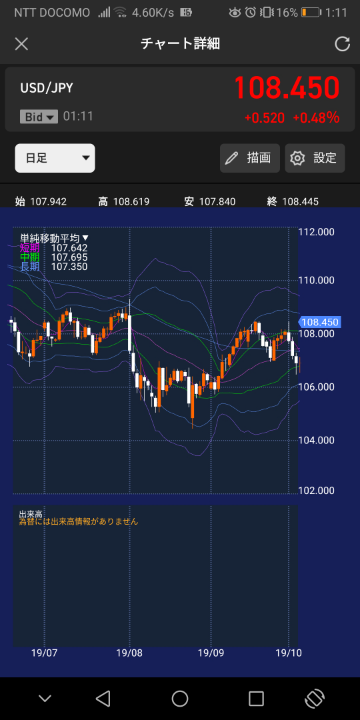Close the chart detail screen
The height and width of the screenshot is (720, 360).
point(22,44)
